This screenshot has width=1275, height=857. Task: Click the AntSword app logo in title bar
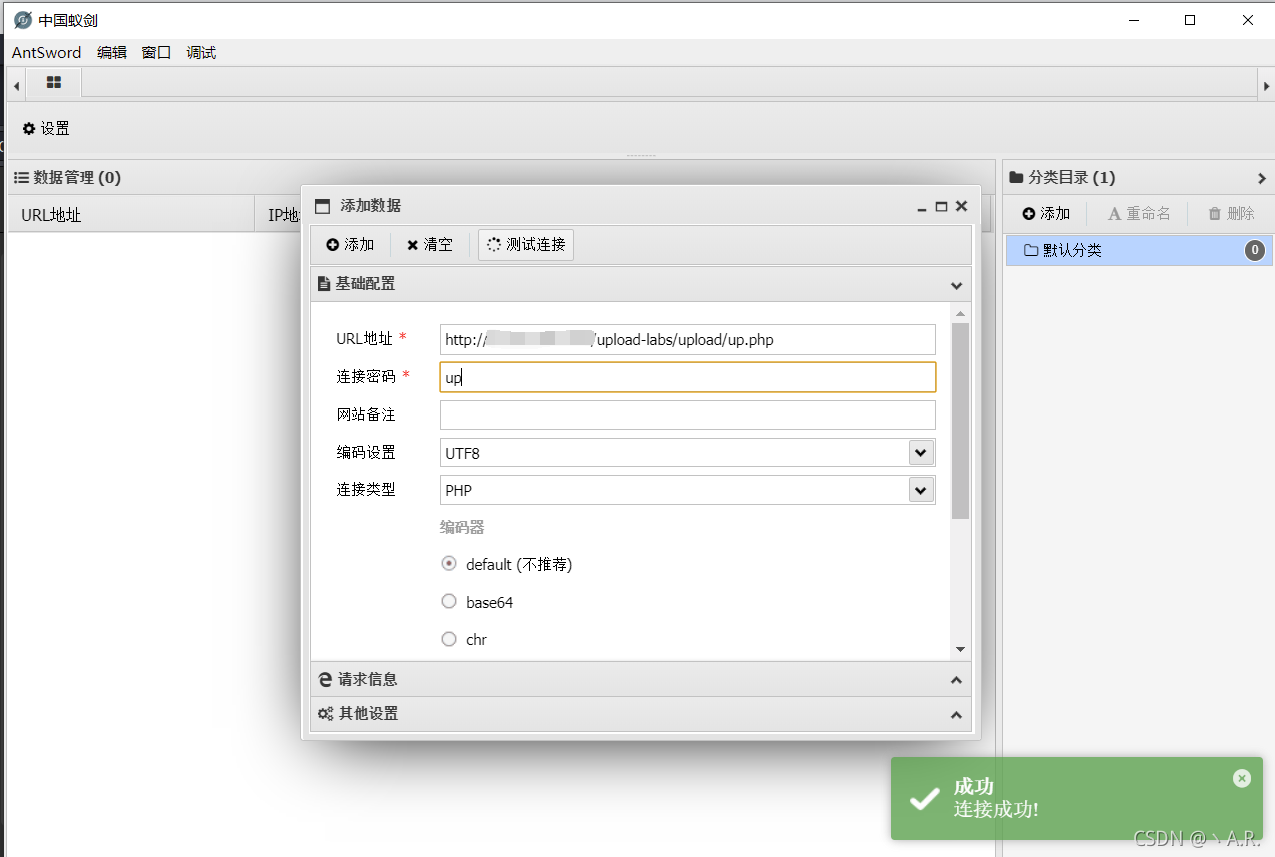(x=22, y=20)
